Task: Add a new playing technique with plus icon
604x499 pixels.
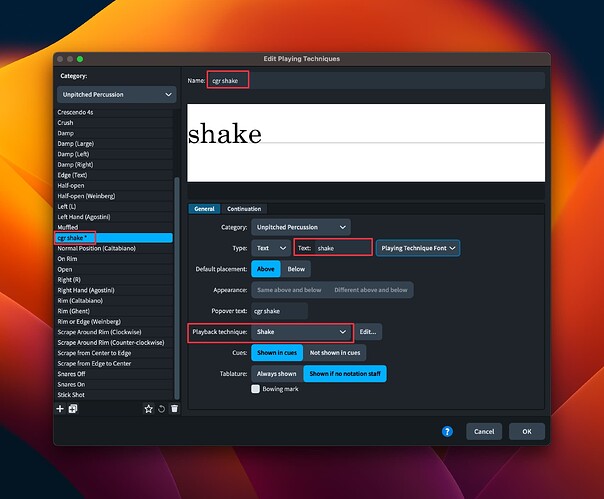Action: (x=60, y=409)
